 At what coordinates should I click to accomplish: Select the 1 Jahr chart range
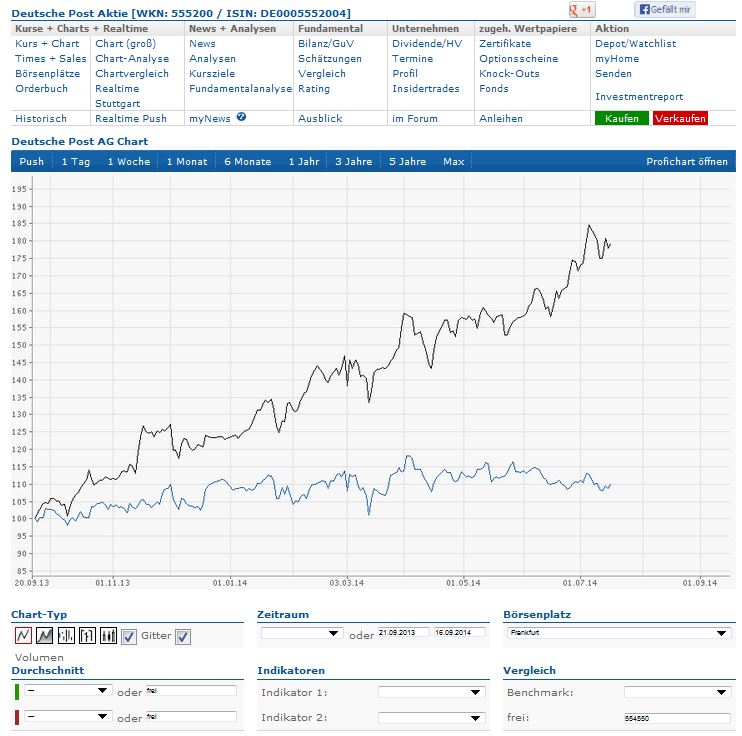click(304, 161)
